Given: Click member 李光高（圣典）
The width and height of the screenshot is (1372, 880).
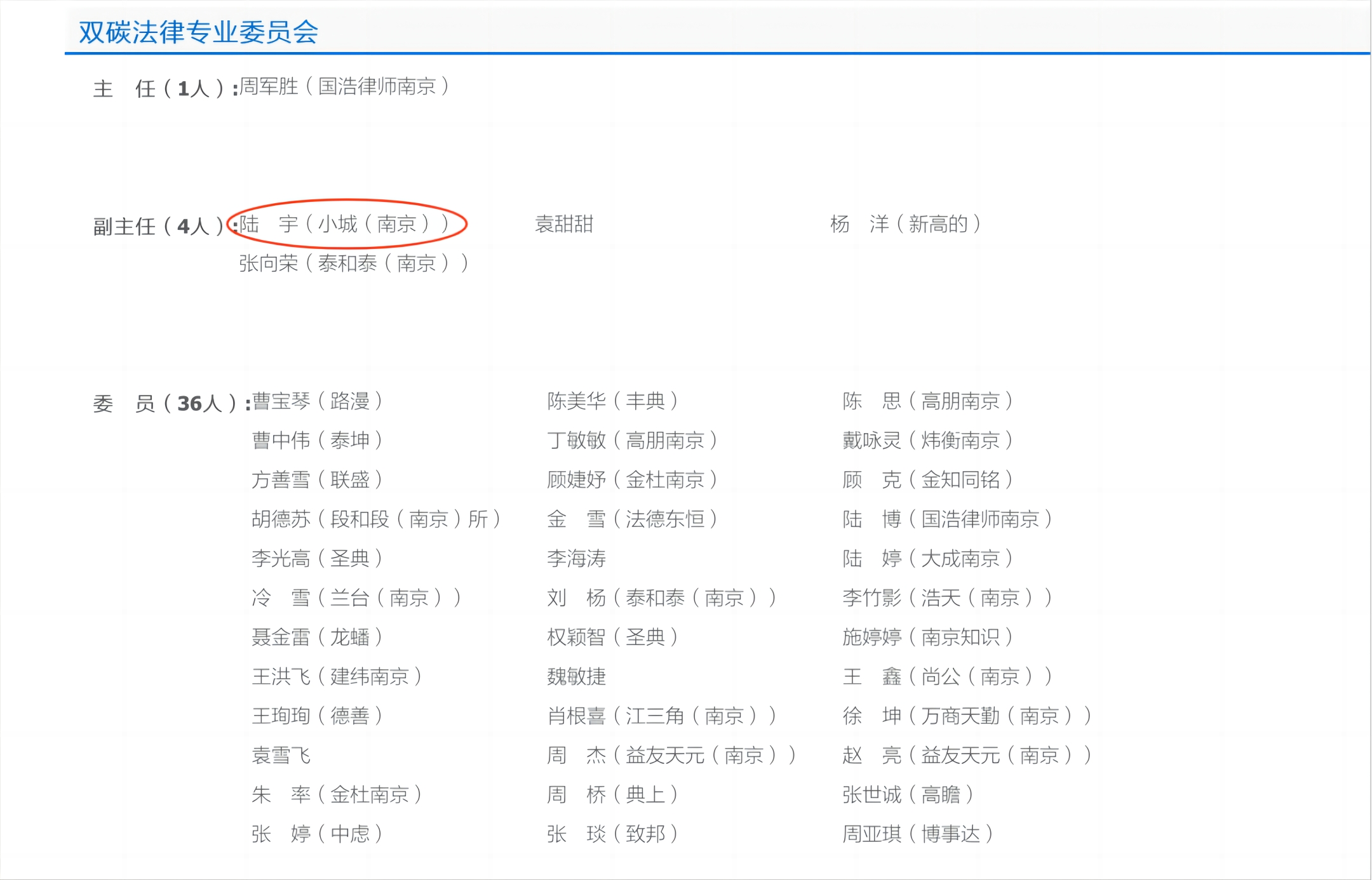Looking at the screenshot, I should tap(318, 559).
